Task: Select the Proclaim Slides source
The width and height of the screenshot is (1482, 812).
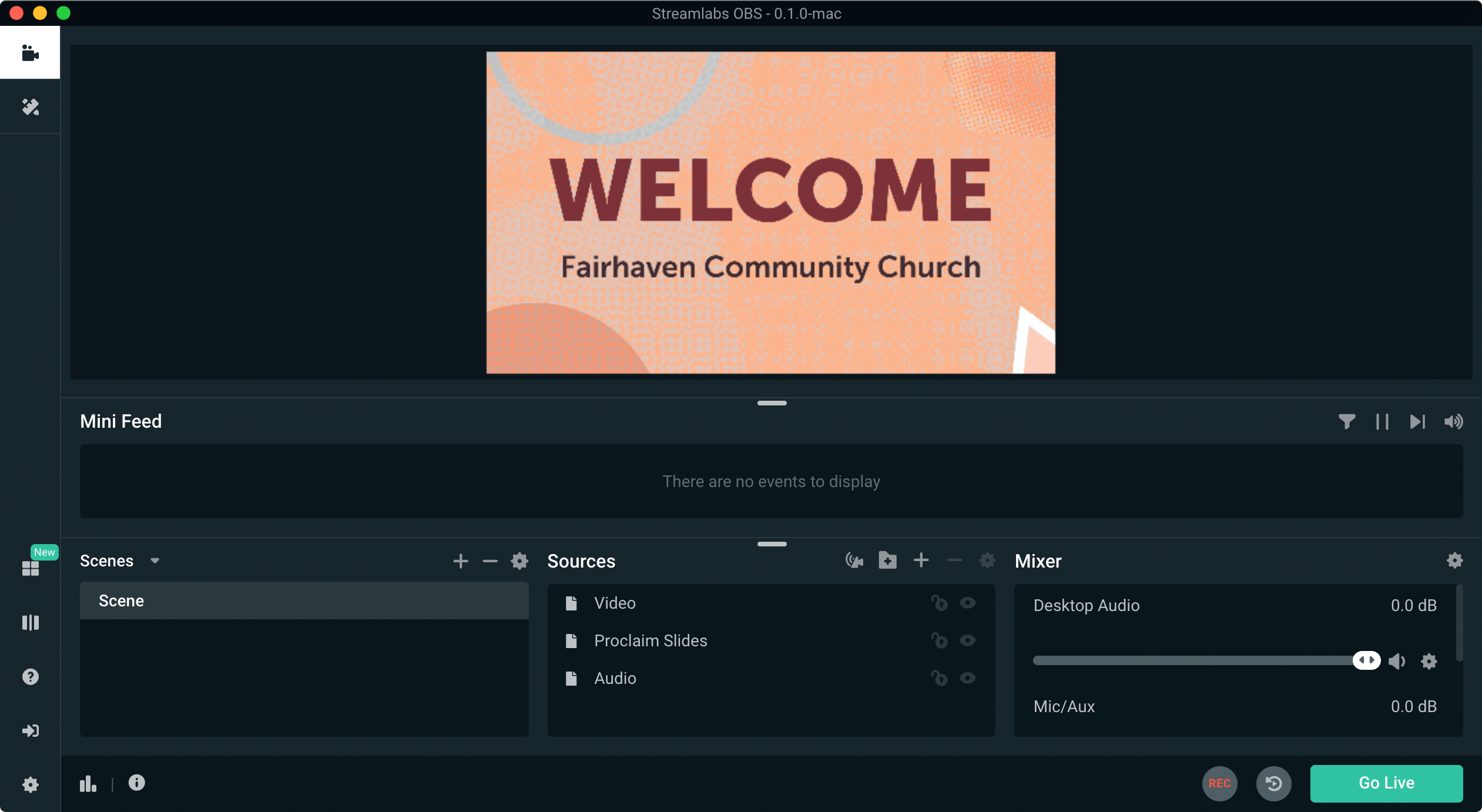Action: [x=771, y=640]
